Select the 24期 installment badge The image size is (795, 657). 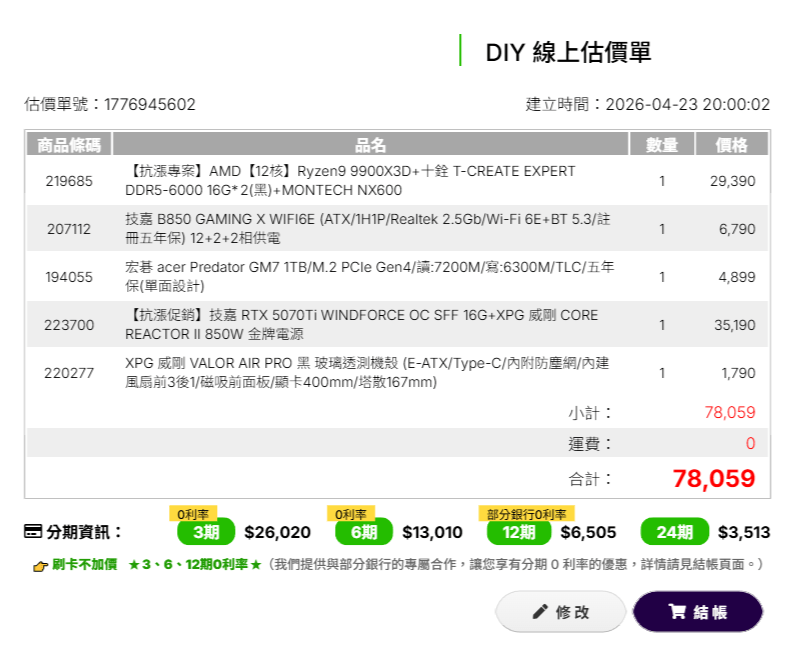675,531
